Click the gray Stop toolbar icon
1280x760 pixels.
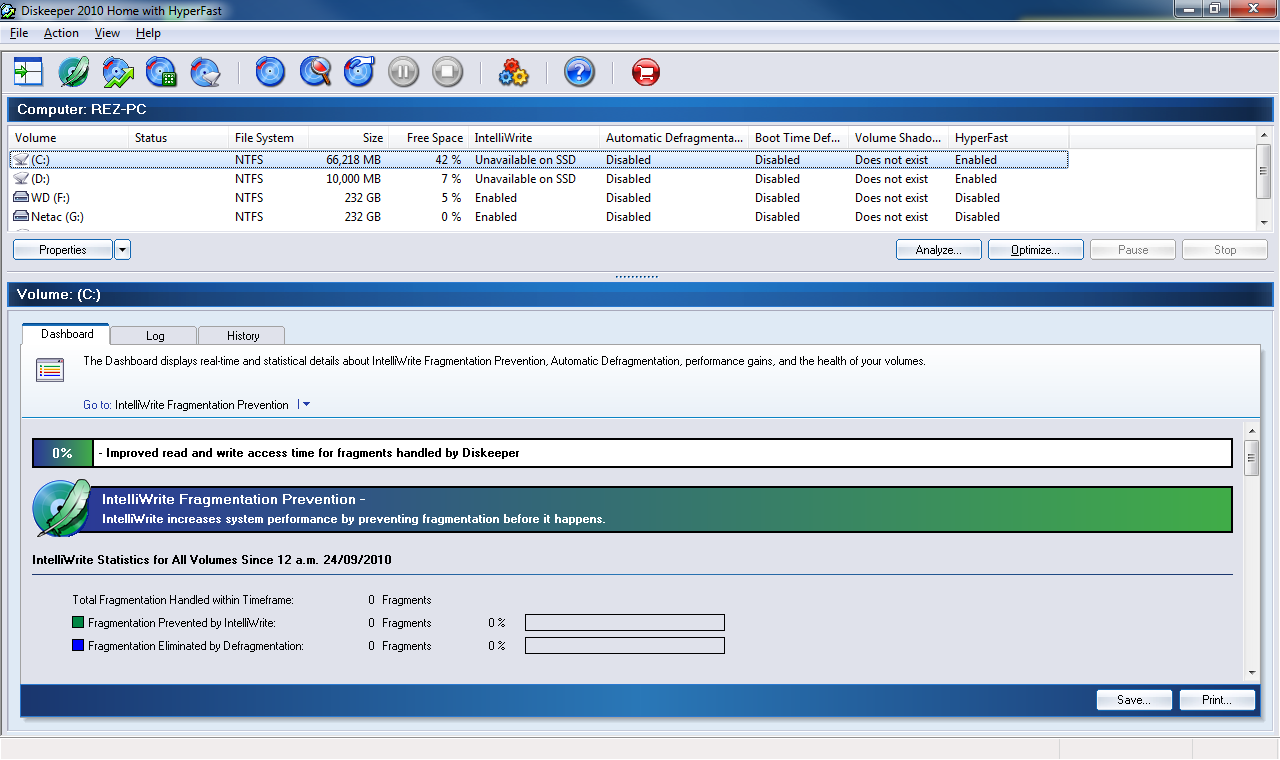[447, 72]
